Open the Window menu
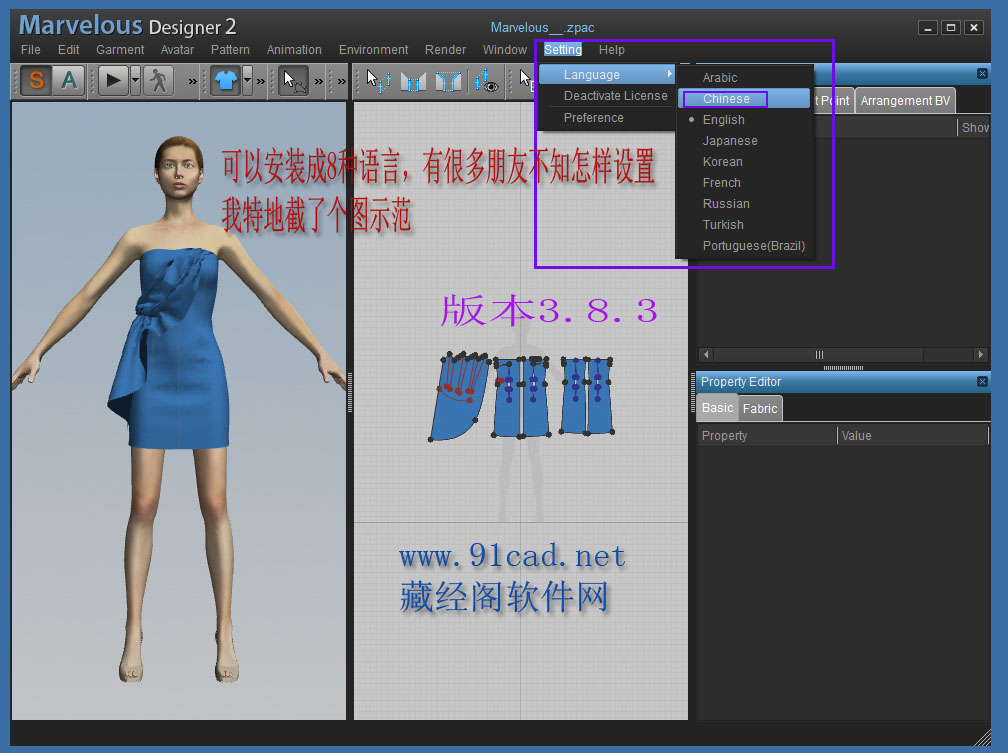Screen dimensions: 1008x753 click(504, 50)
